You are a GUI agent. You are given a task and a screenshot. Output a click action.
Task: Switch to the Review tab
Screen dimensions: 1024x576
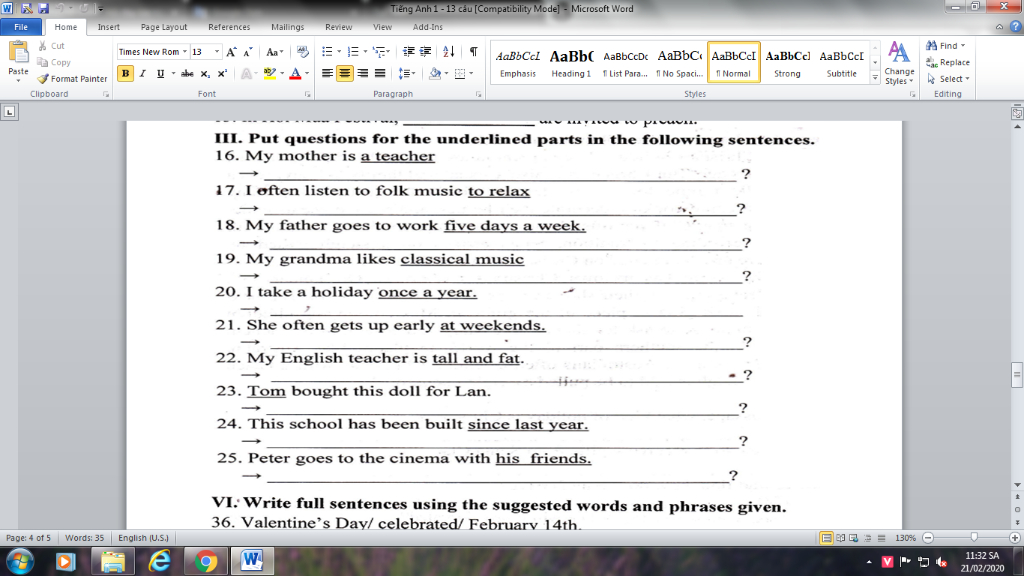(338, 27)
